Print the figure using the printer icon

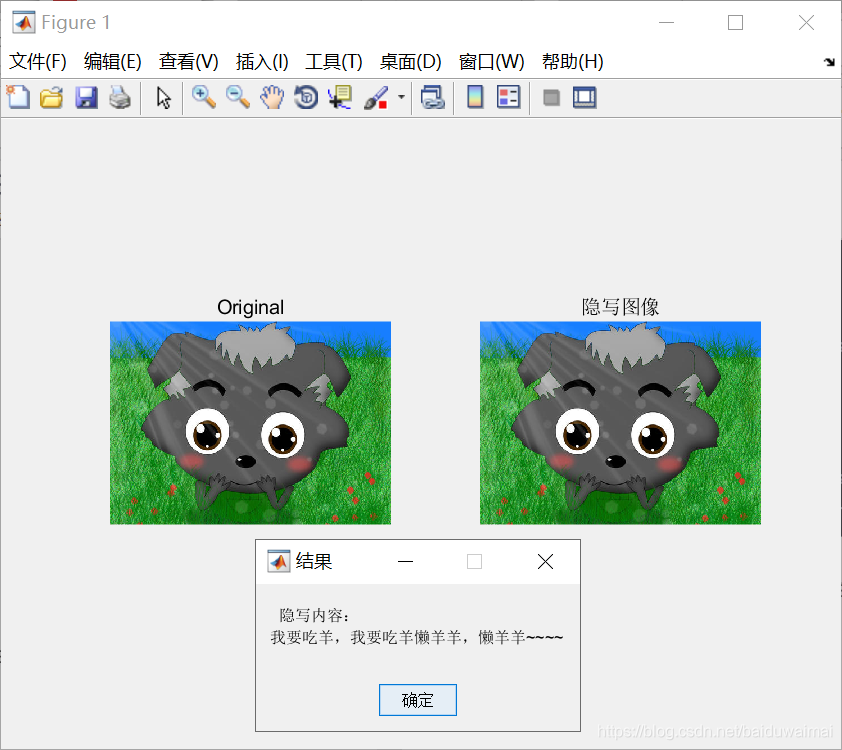pos(120,98)
